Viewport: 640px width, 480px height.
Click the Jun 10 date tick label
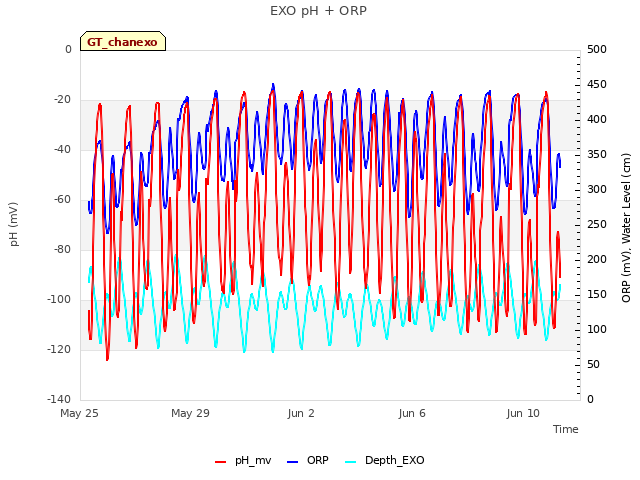(x=523, y=413)
